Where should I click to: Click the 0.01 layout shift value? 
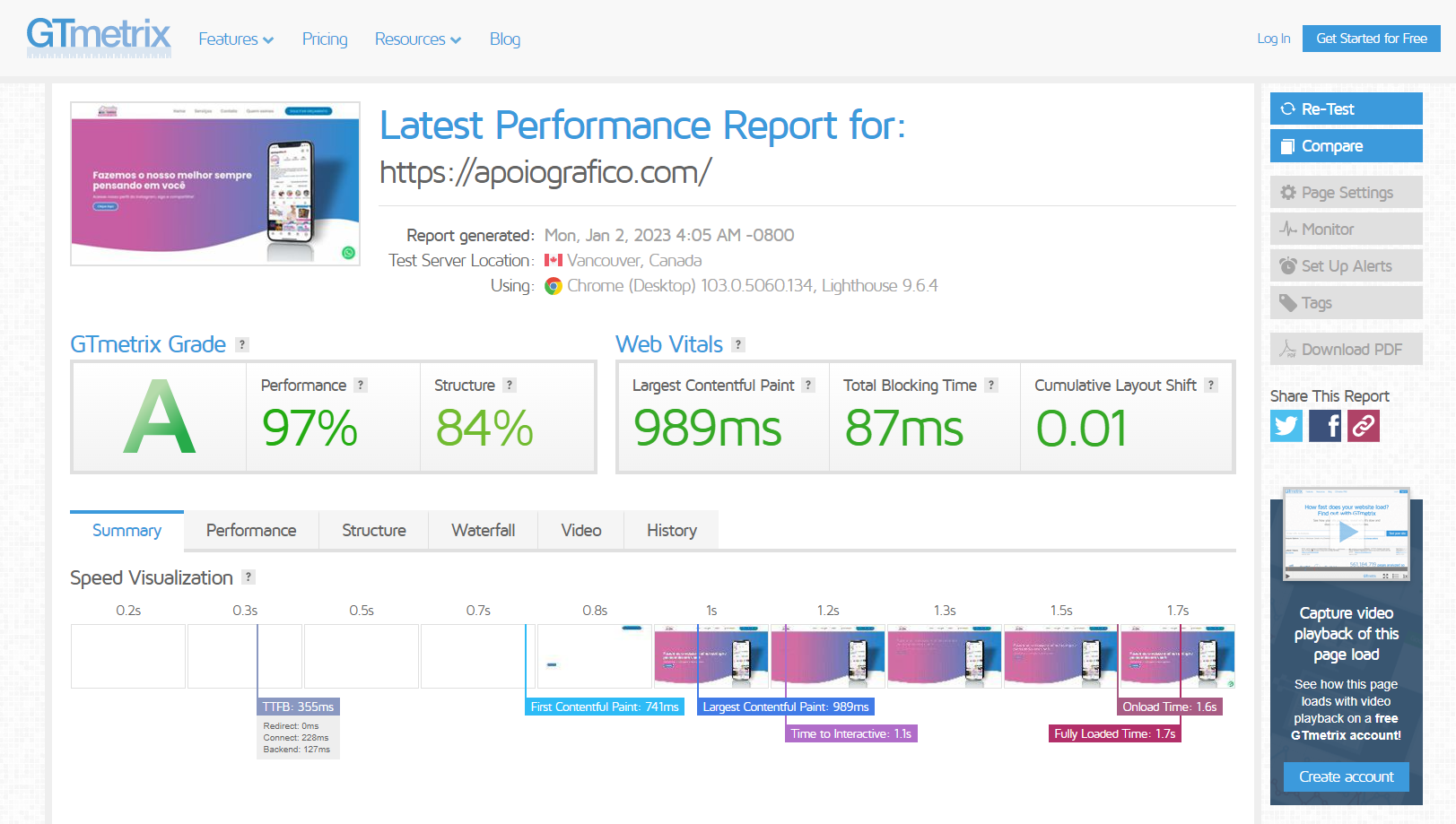coord(1081,428)
